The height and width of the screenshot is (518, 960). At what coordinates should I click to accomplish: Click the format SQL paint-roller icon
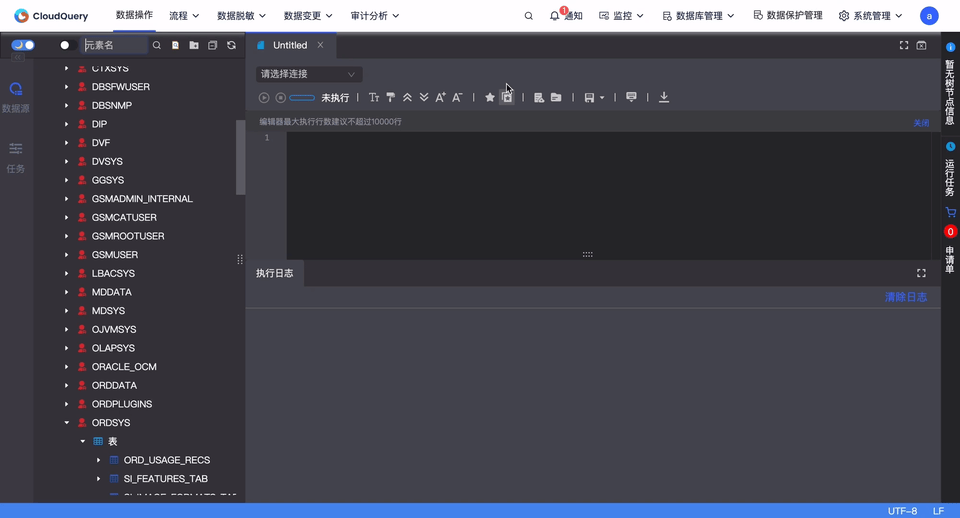391,97
